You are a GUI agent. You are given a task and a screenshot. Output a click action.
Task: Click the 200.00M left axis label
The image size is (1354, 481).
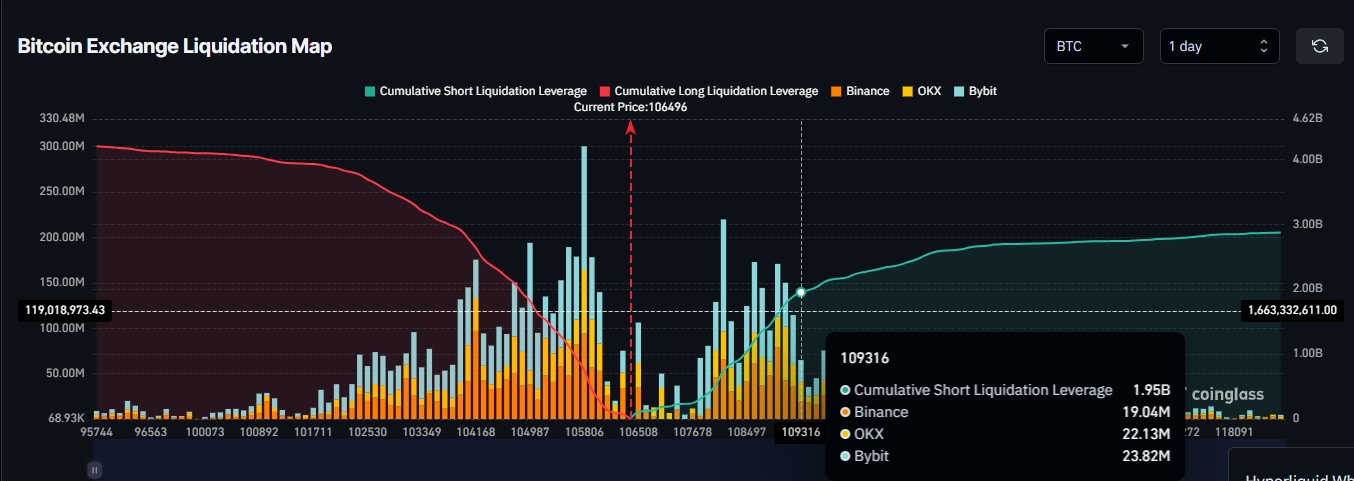coord(62,237)
